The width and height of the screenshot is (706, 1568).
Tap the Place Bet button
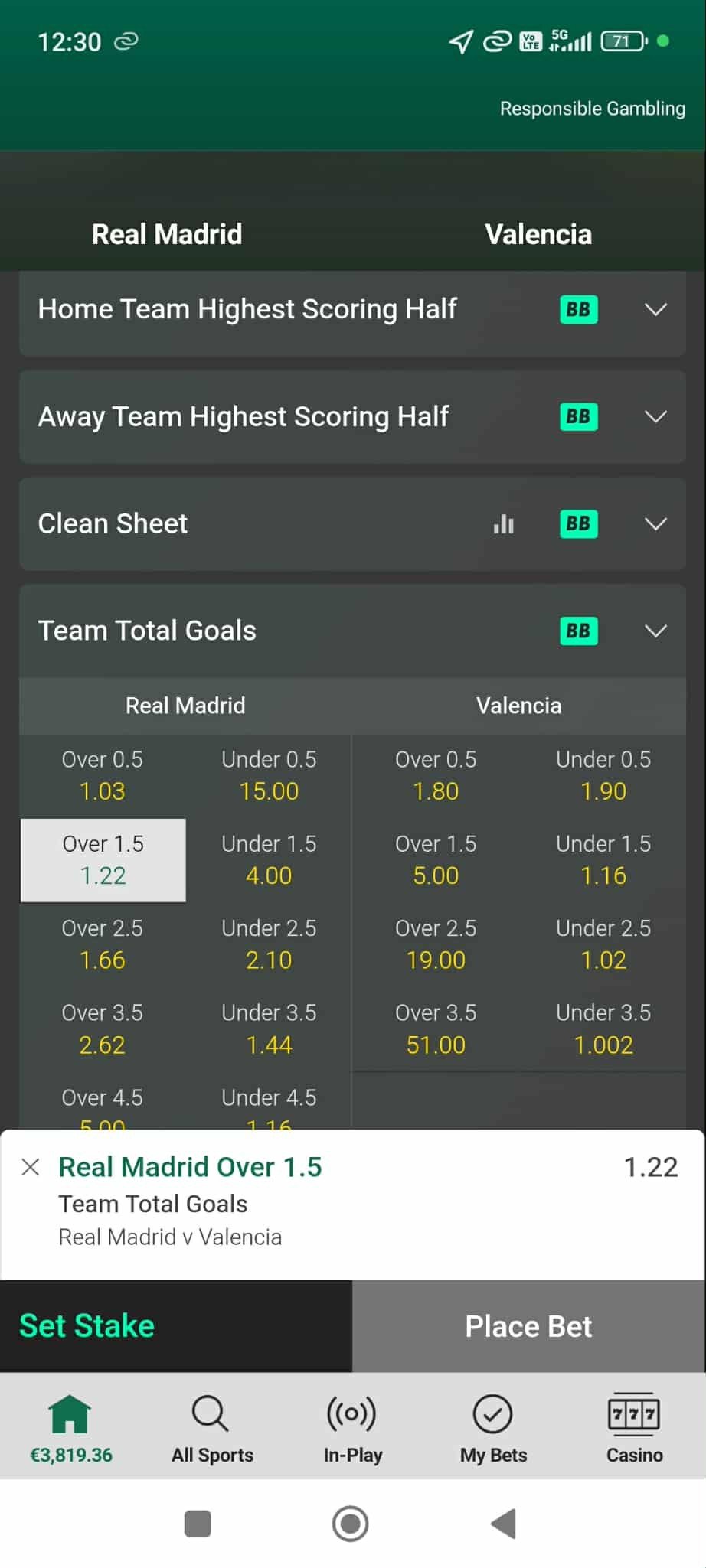pos(528,1326)
